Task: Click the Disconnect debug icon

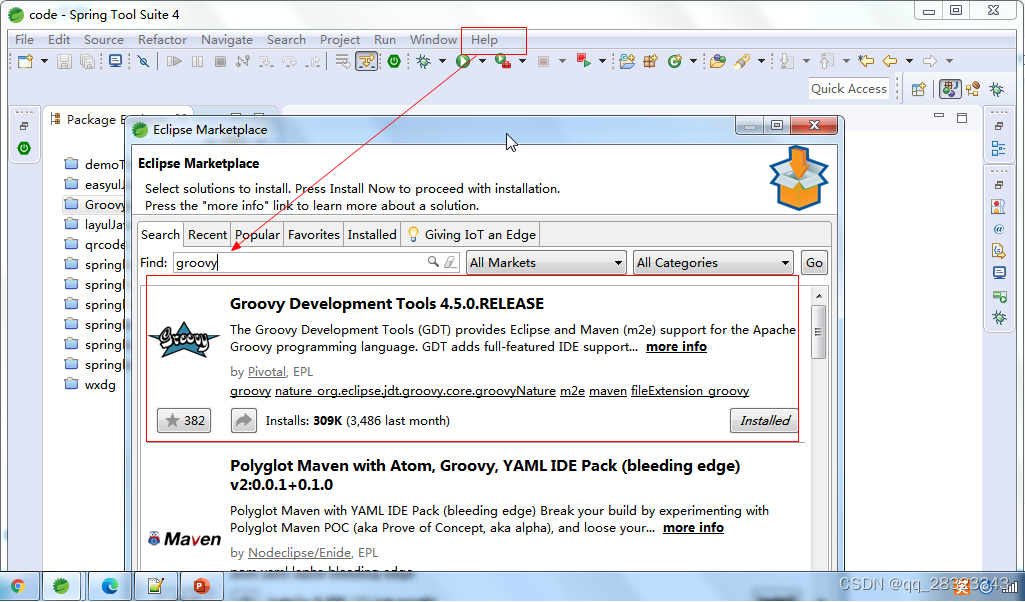Action: (243, 61)
